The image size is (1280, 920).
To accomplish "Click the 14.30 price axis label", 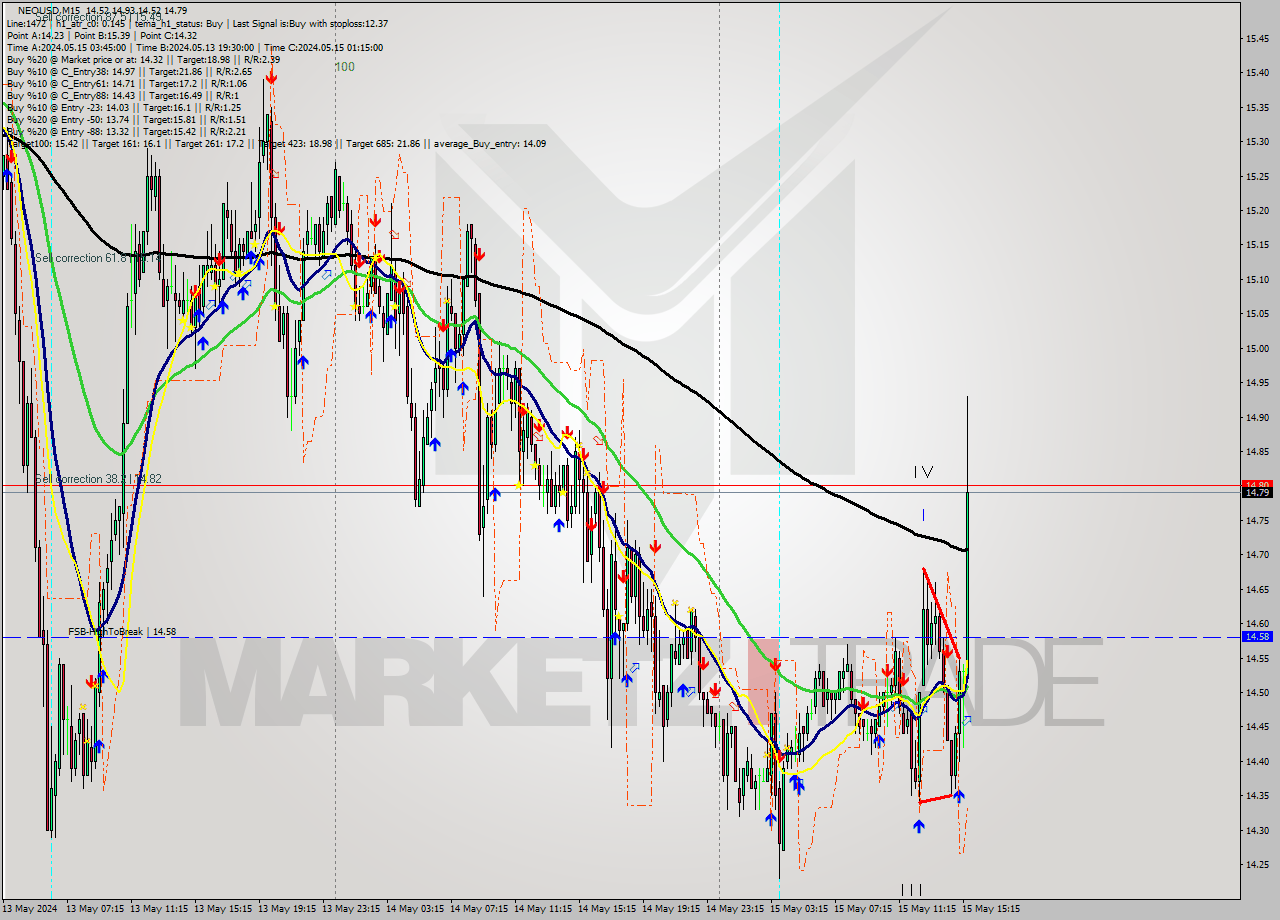I will tap(1257, 830).
